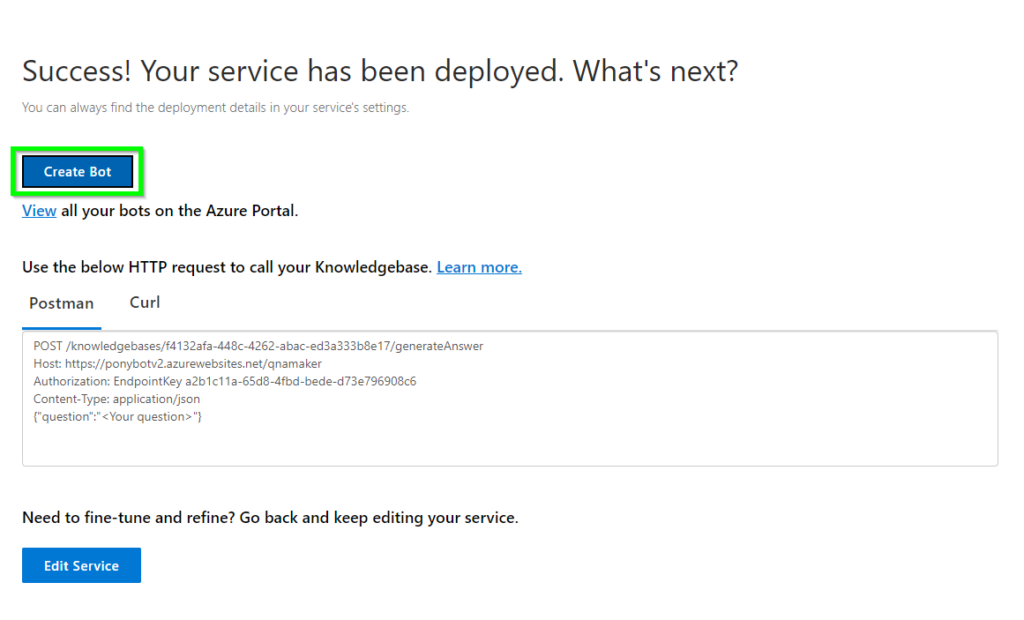Click the 'Use the below HTTP request' text

pos(227,267)
